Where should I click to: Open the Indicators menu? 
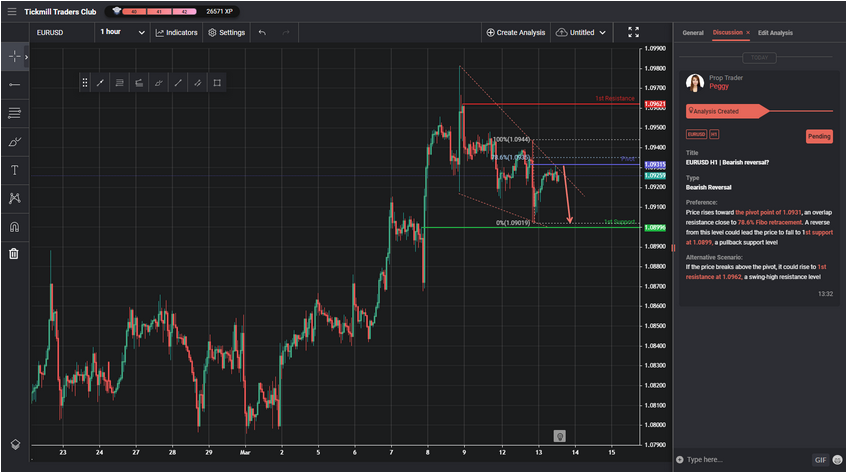click(x=176, y=32)
